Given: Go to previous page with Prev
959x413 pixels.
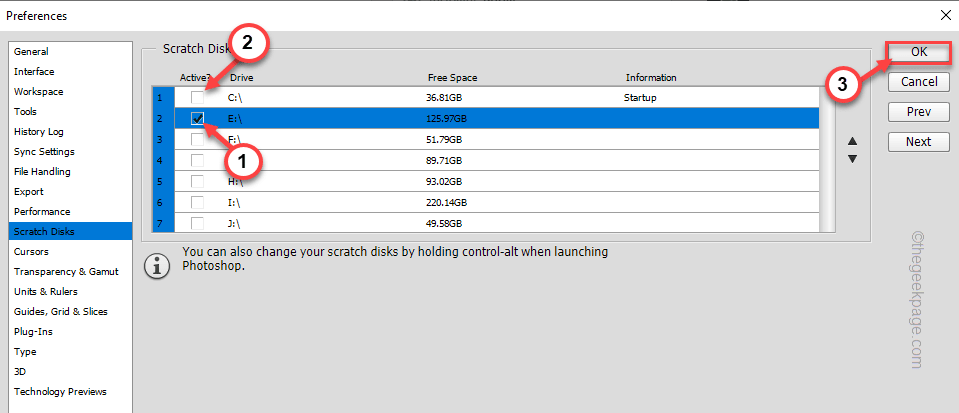Looking at the screenshot, I should tap(918, 111).
